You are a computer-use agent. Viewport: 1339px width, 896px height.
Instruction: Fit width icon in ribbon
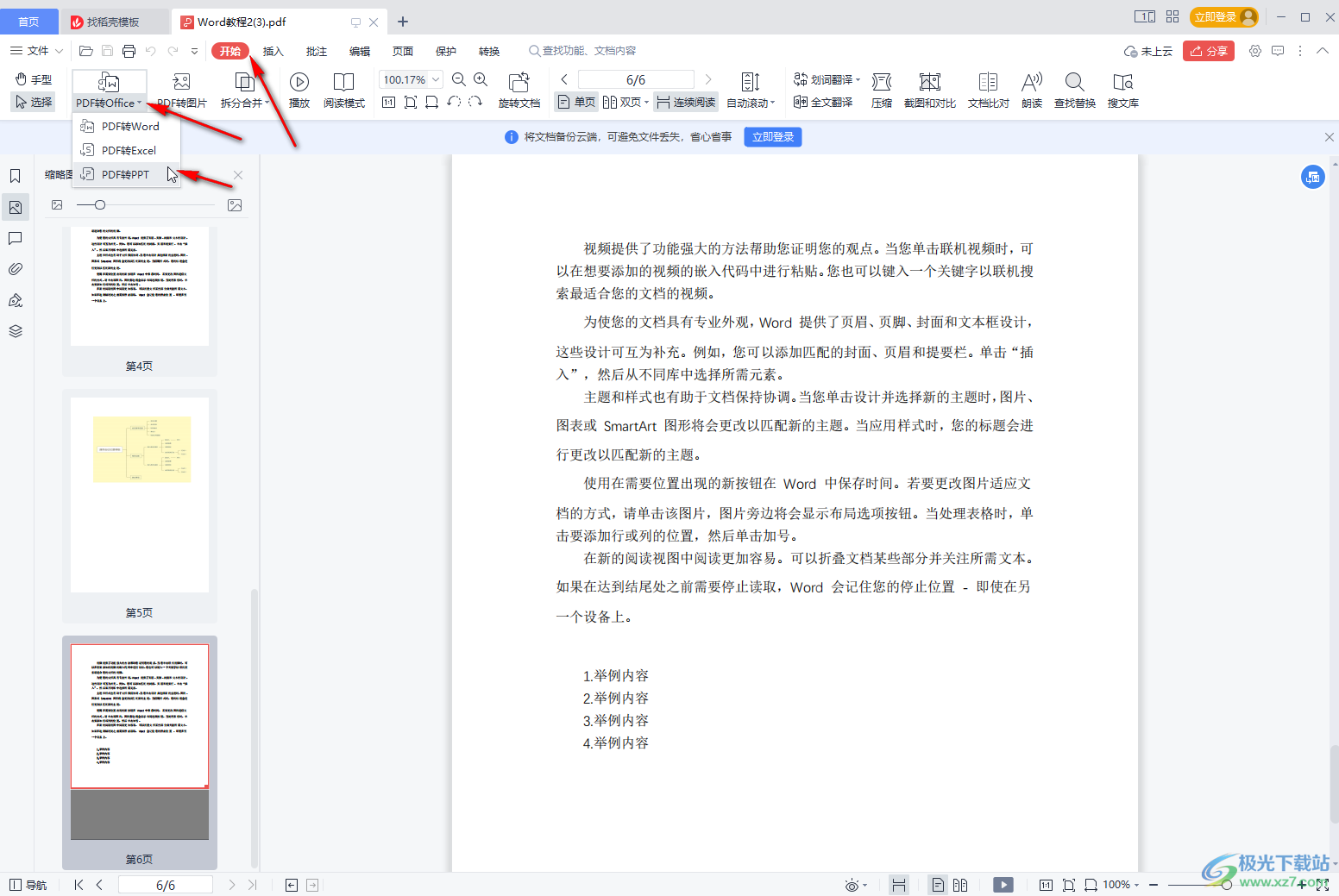click(x=431, y=103)
